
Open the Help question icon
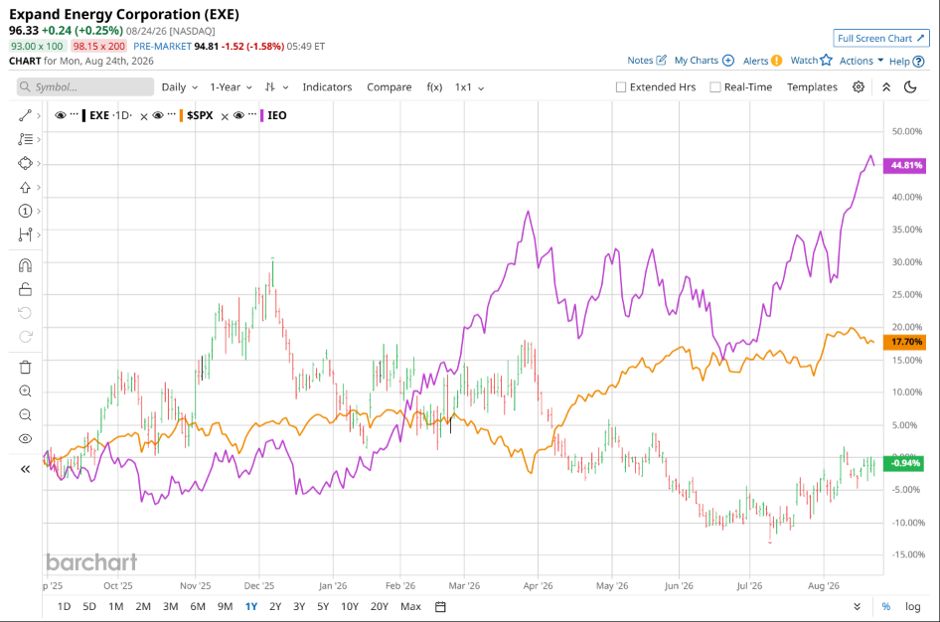(x=918, y=61)
